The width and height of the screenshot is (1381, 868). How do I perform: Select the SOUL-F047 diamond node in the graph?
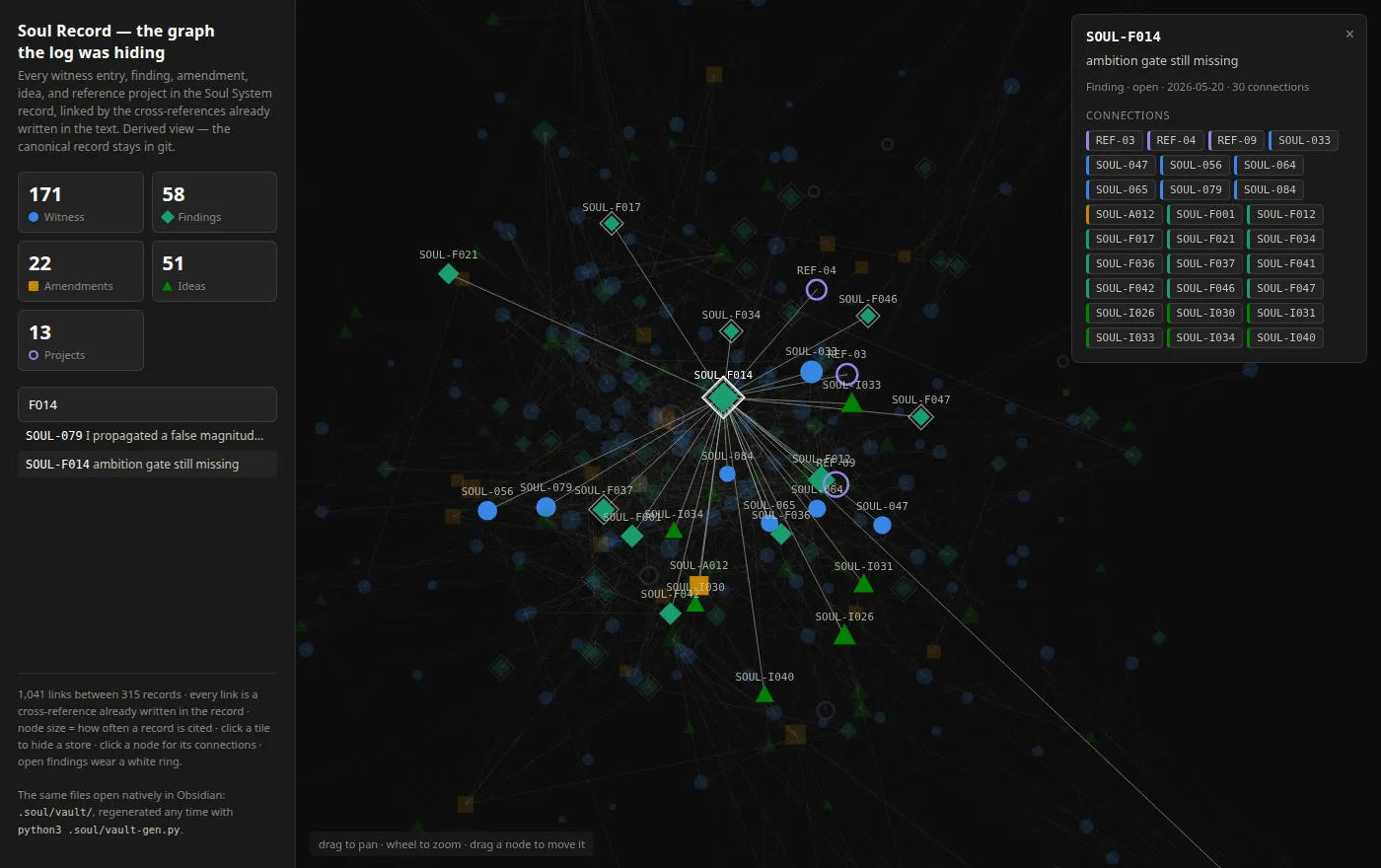pos(920,417)
